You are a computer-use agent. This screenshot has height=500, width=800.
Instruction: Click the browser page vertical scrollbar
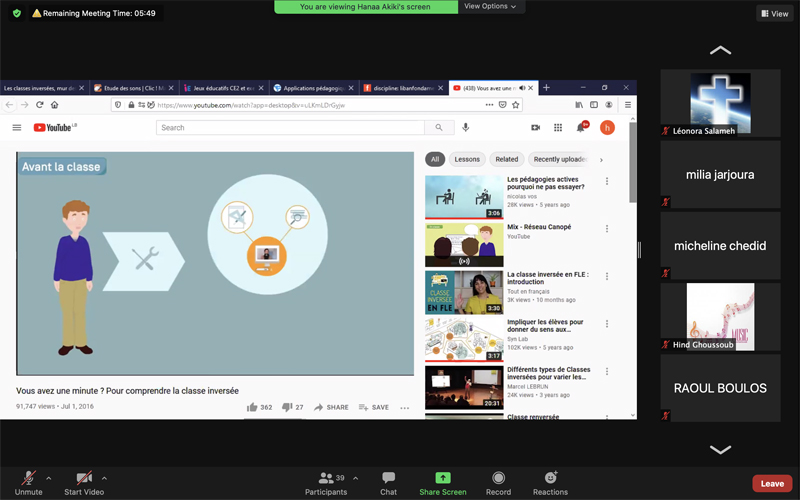pos(633,163)
